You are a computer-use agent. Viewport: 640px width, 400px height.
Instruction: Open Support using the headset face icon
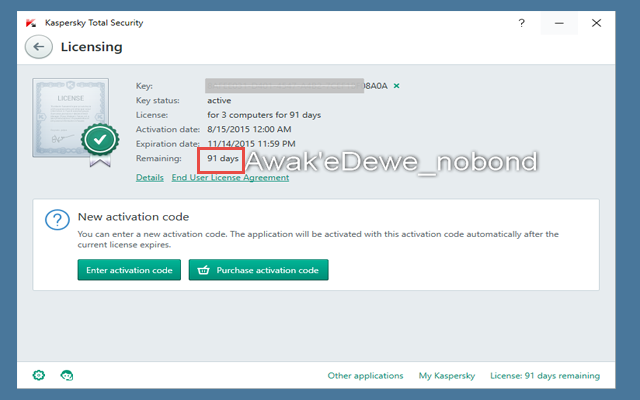click(x=66, y=376)
